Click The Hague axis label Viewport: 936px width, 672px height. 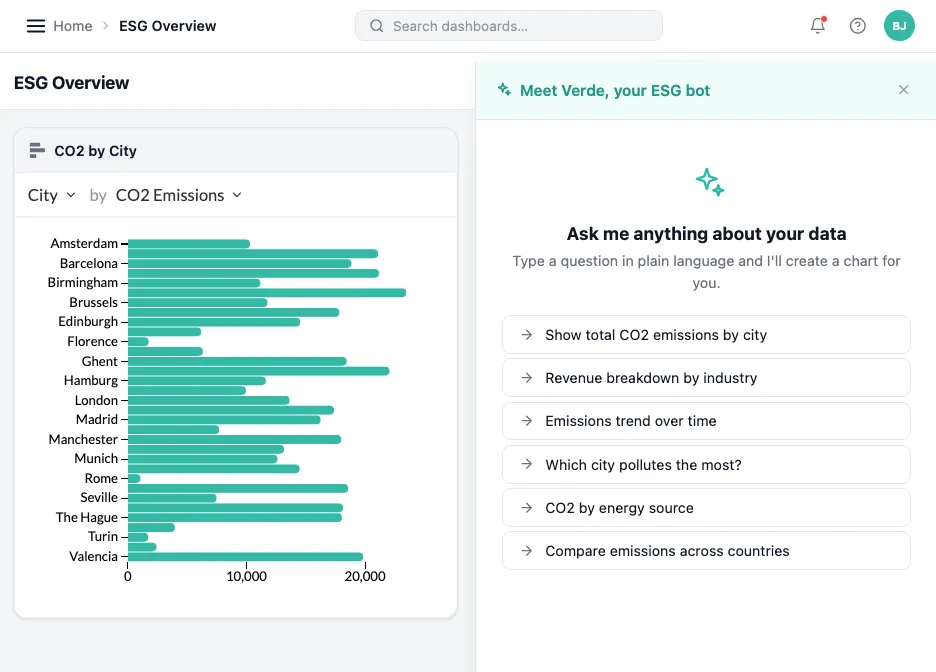pyautogui.click(x=87, y=517)
